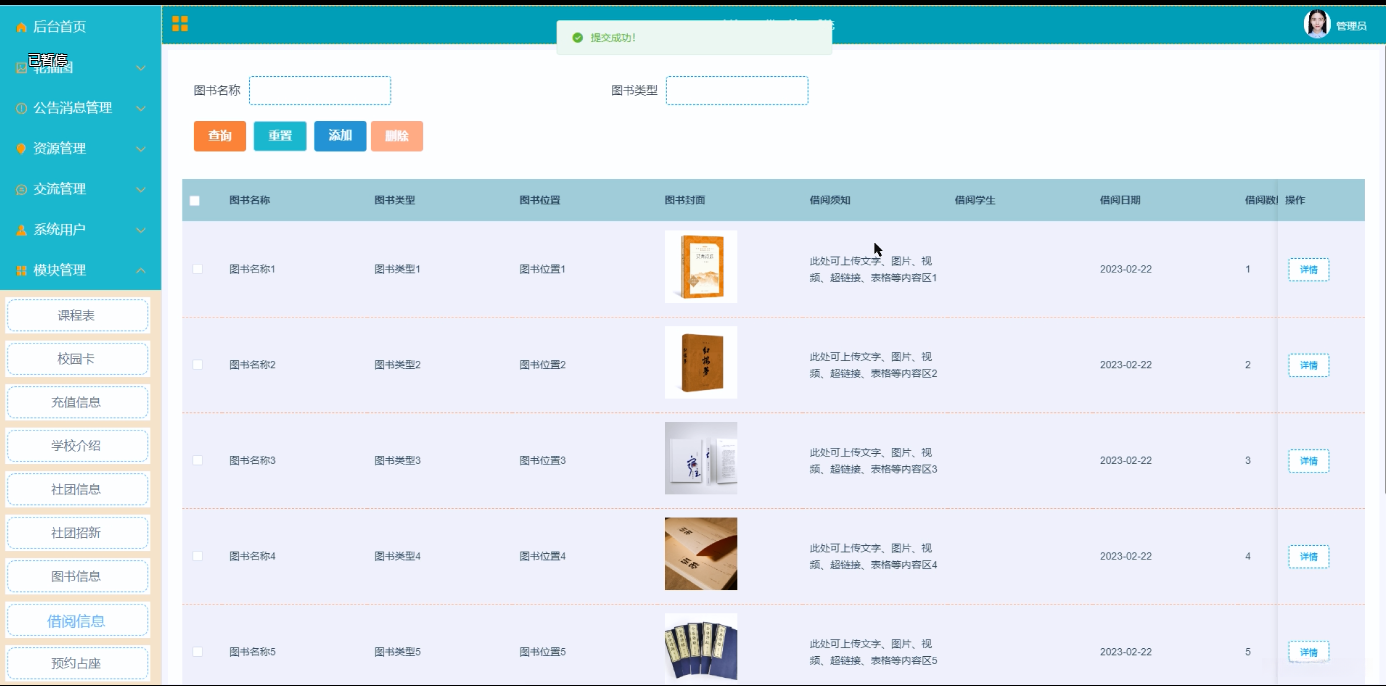Click the chat bubble icon beside 交流管理
The width and height of the screenshot is (1386, 686).
[21, 190]
